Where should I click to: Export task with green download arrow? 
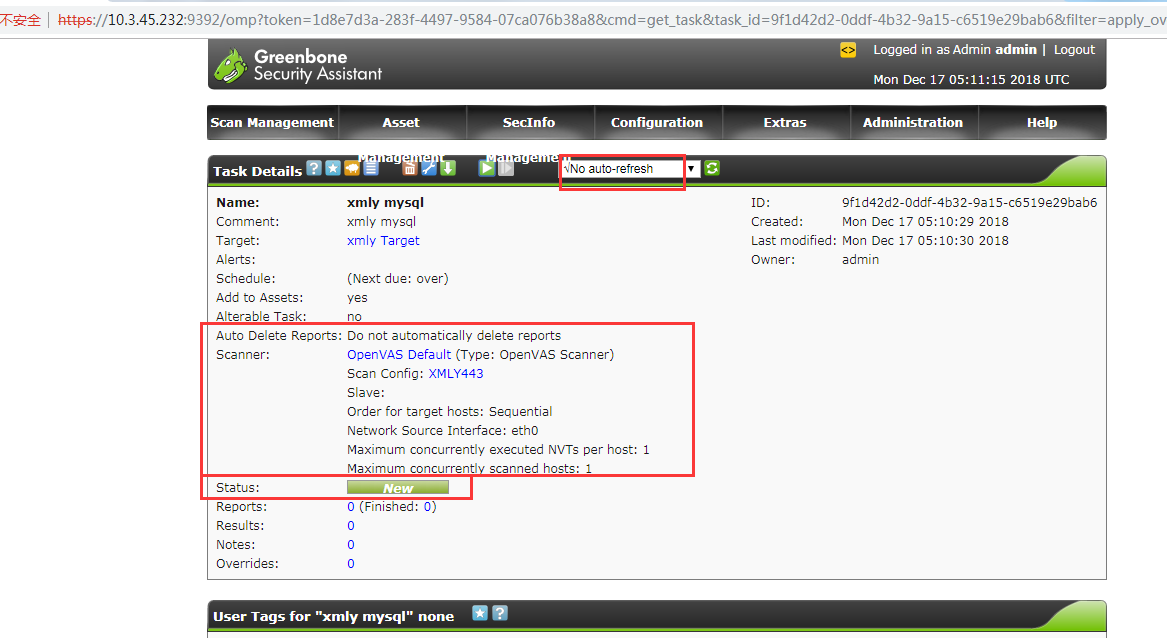448,168
